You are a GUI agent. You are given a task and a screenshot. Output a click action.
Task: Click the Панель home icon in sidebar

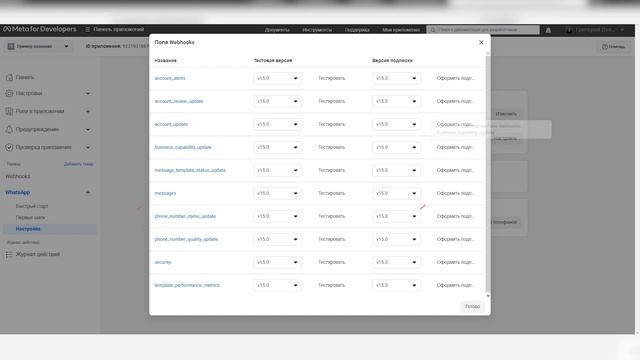9,78
